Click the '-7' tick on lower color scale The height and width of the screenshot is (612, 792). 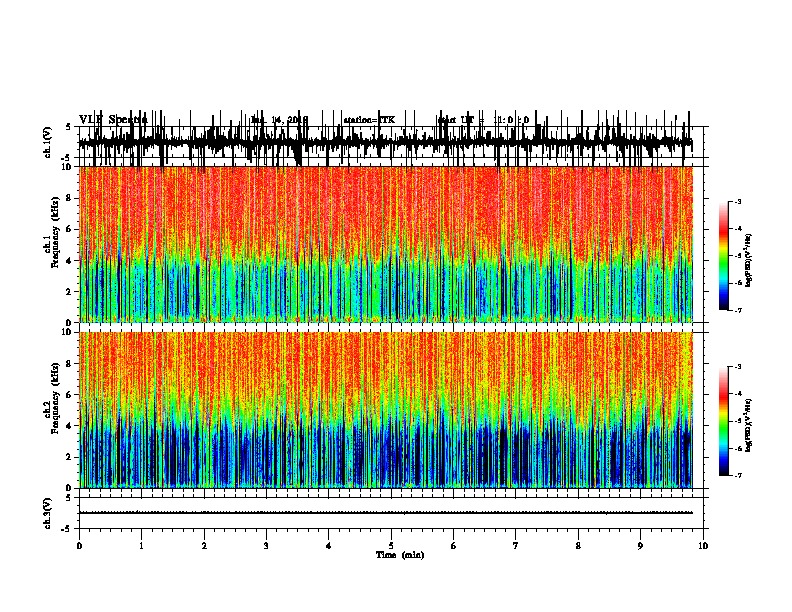(x=738, y=476)
